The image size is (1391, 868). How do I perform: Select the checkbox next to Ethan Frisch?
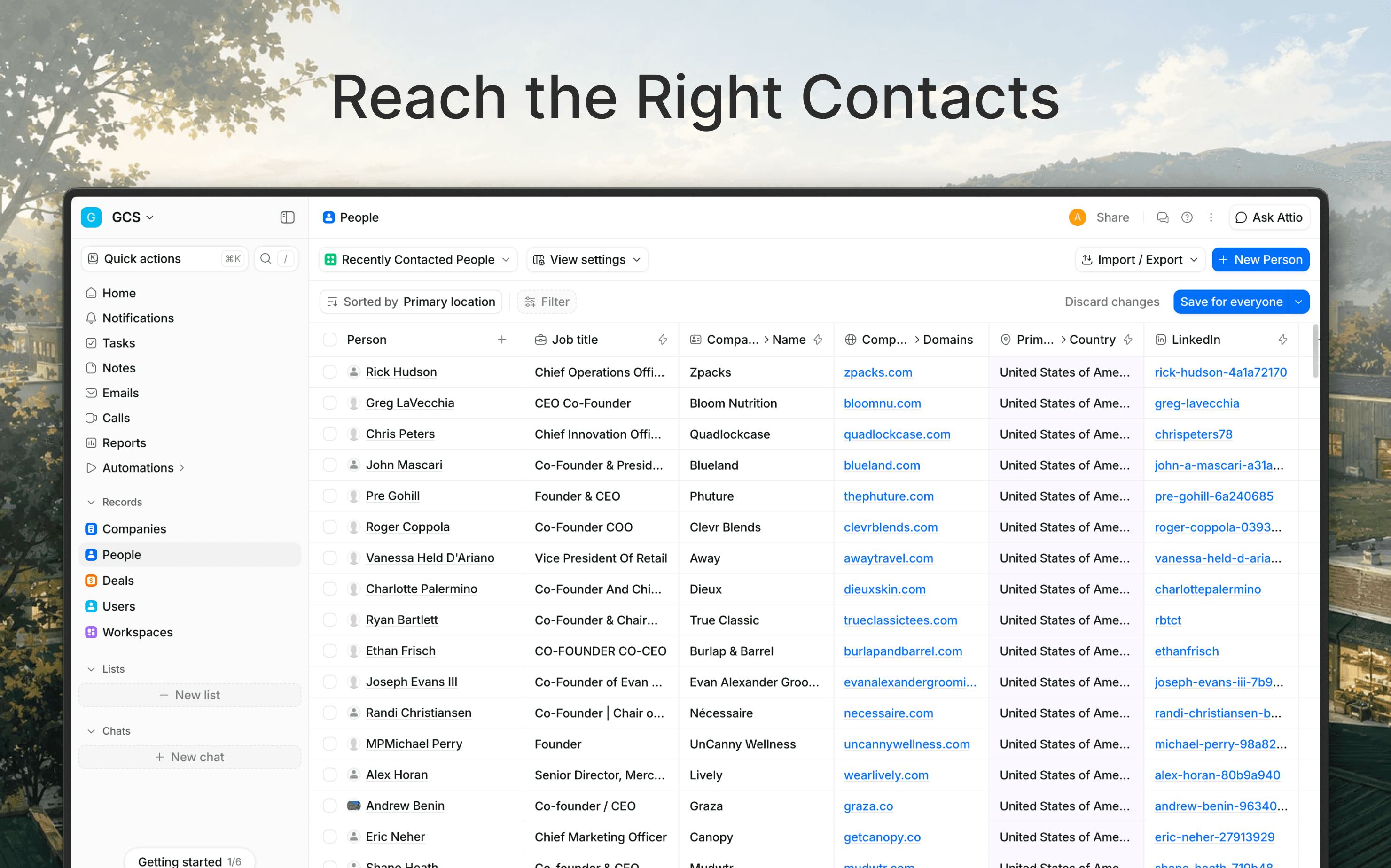[x=330, y=651]
